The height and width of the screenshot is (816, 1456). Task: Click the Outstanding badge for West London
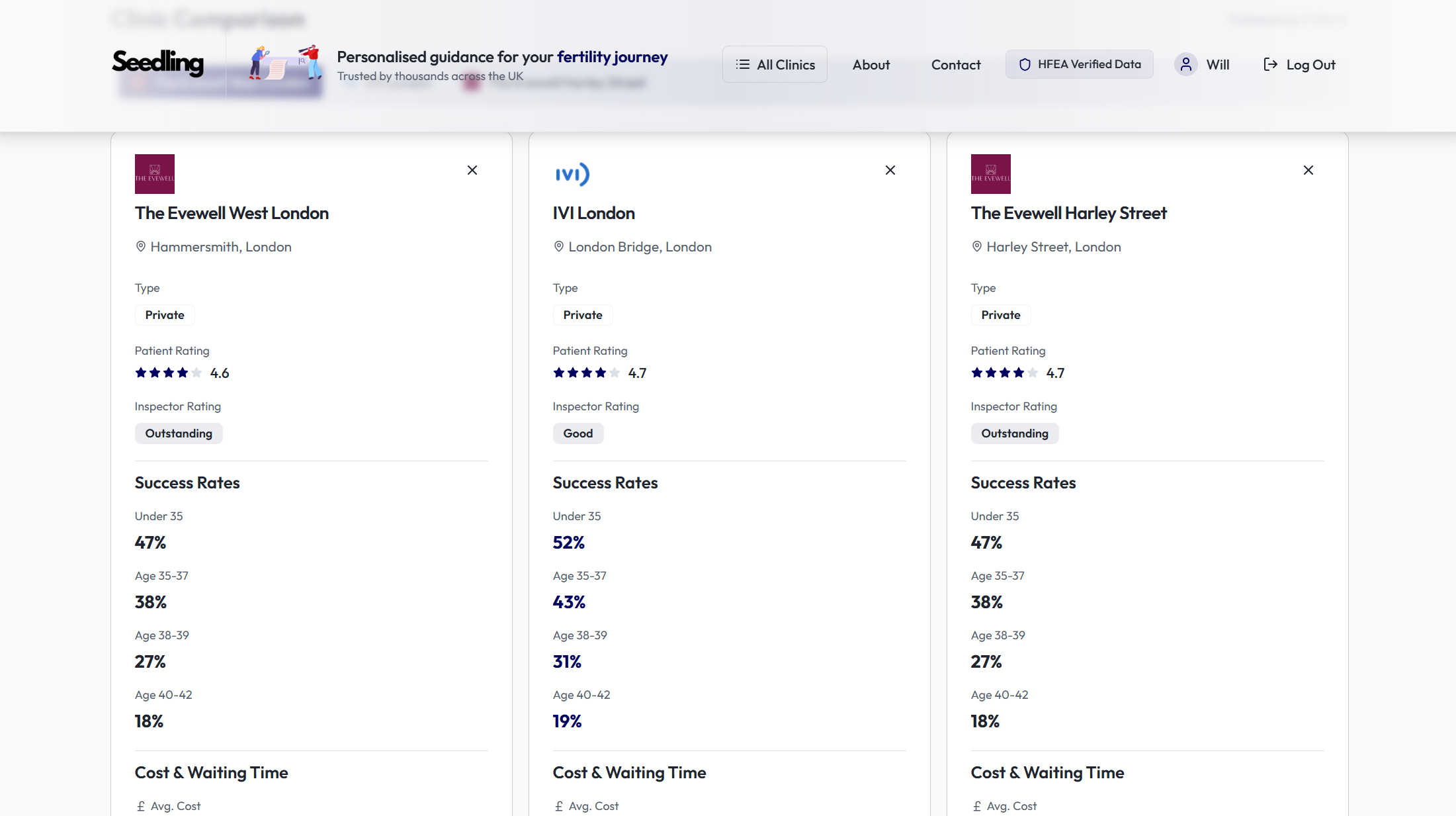[x=179, y=433]
